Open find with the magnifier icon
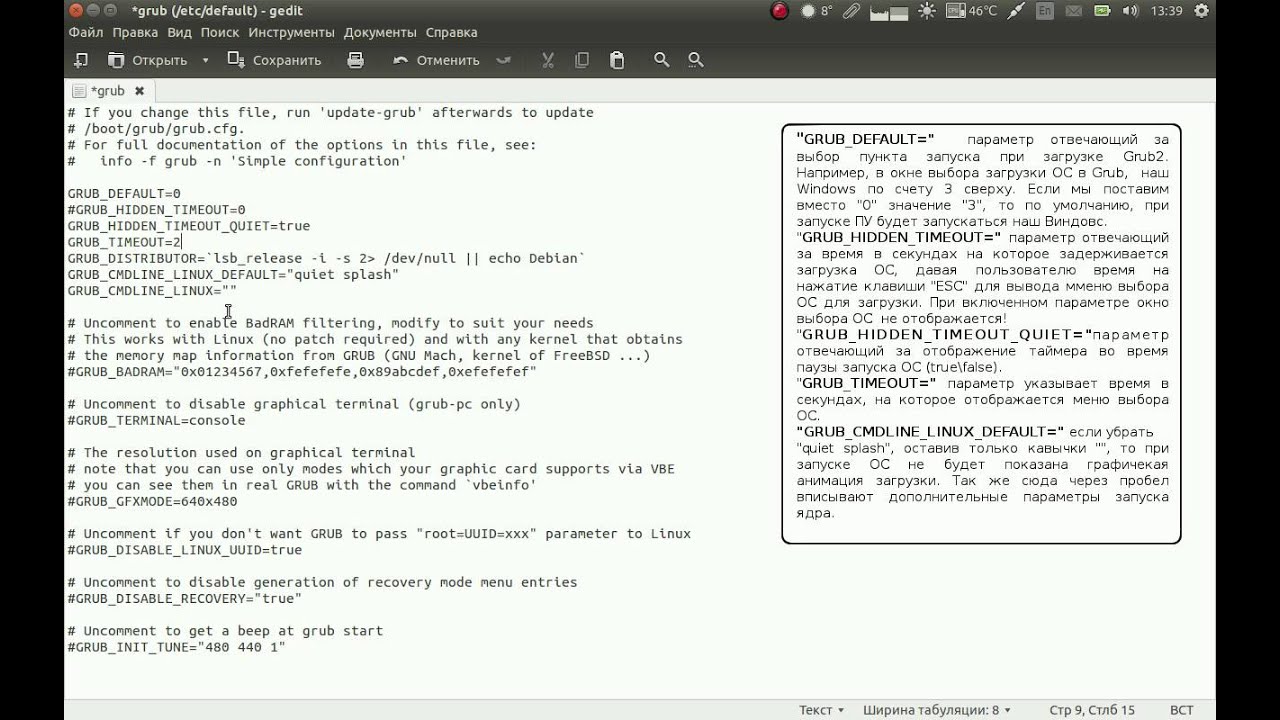Screen dimensions: 1280x720 (661, 60)
